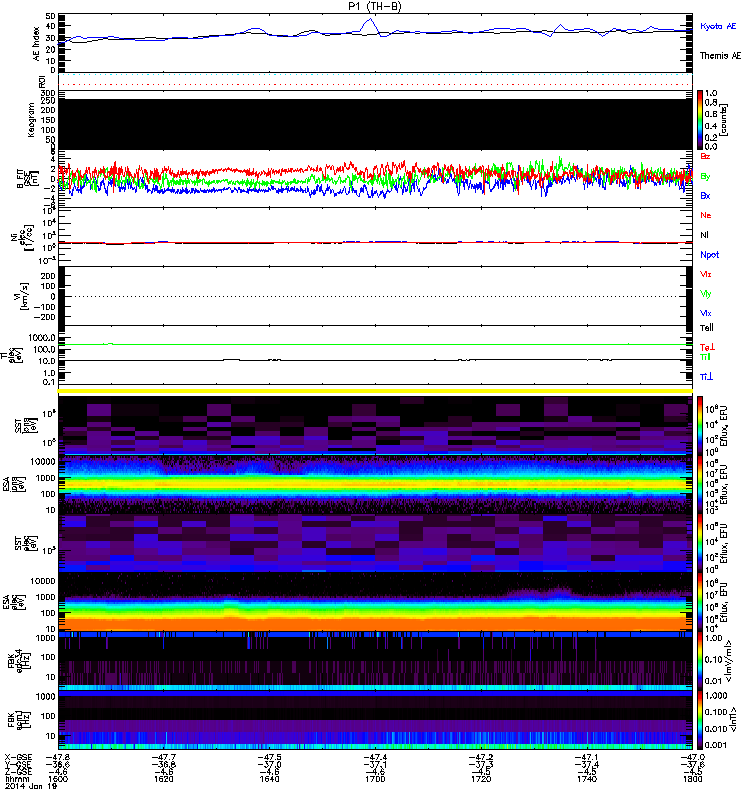This screenshot has width=750, height=800.
Task: Click the X-GSE value -47.5
Action: 269,758
